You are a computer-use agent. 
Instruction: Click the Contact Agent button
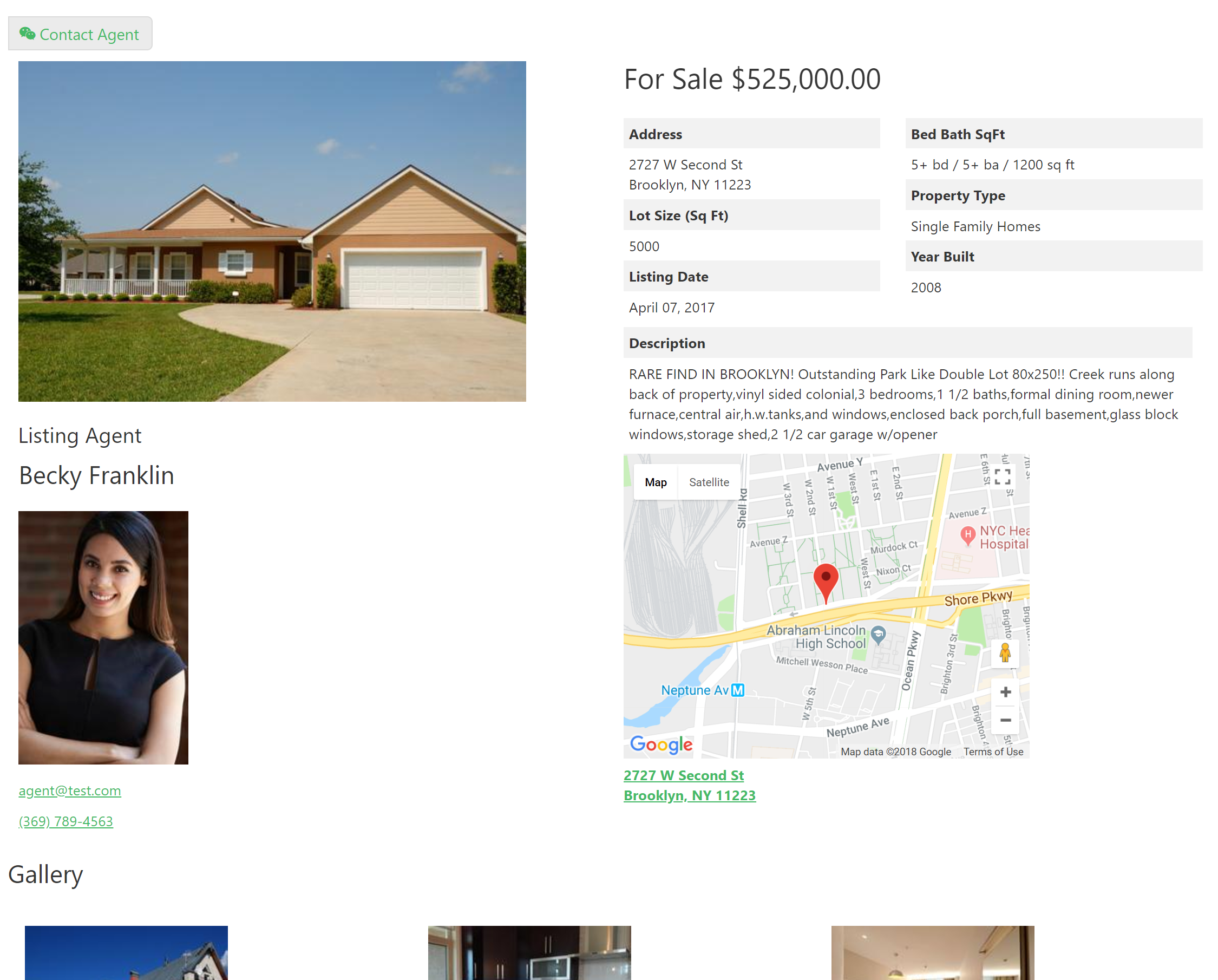[x=80, y=33]
